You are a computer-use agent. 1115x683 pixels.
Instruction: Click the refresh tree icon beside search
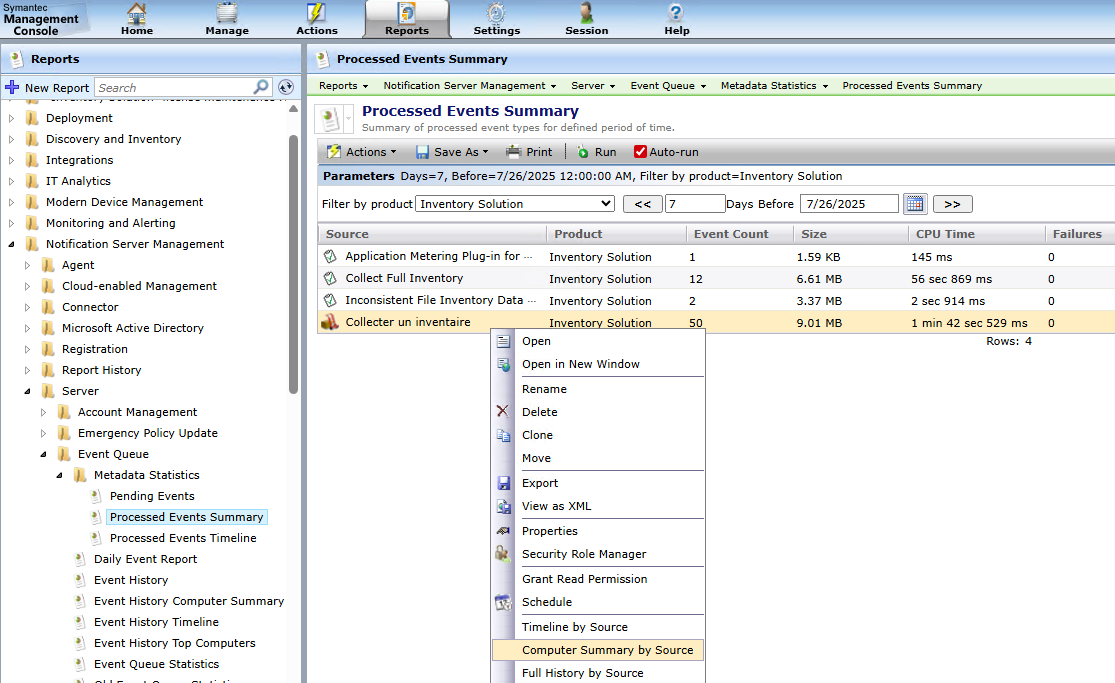click(286, 87)
